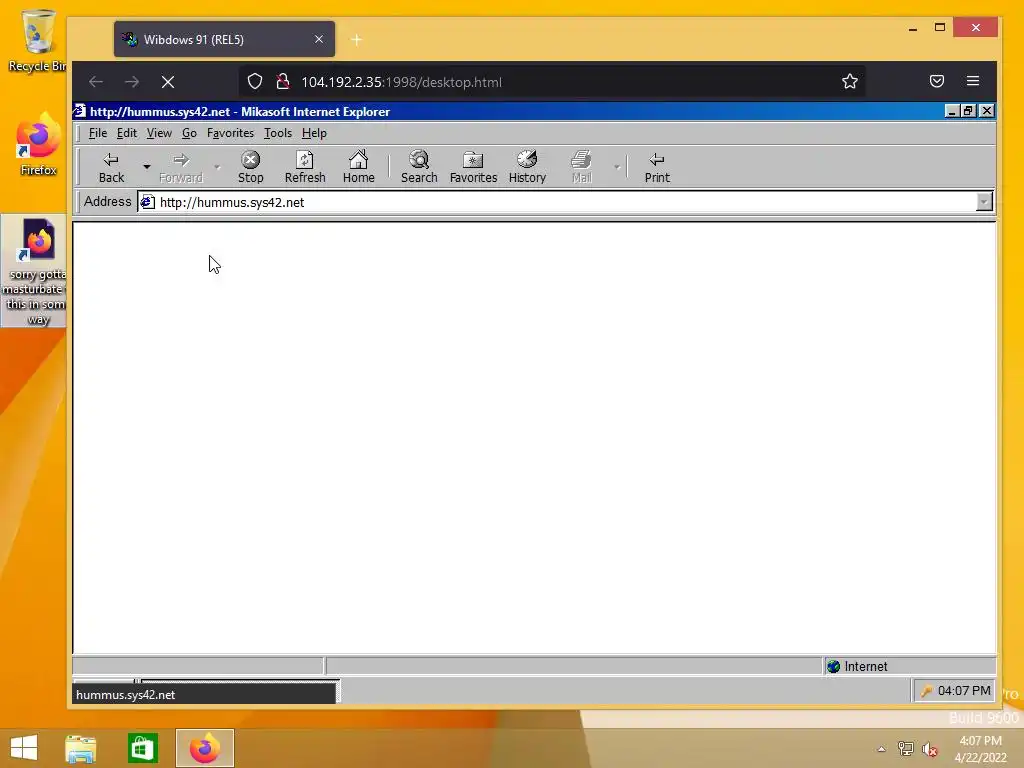Stop the page loading in Internet Explorer
The image size is (1024, 768).
(250, 167)
